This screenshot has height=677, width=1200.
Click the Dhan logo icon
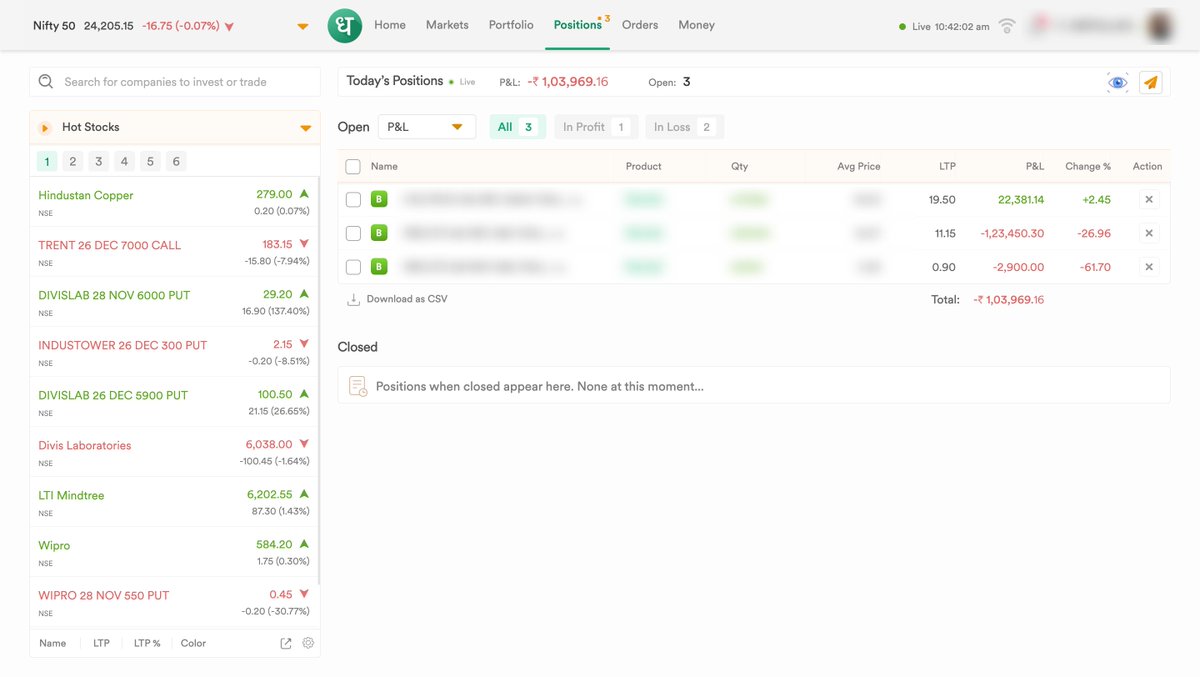[x=344, y=25]
